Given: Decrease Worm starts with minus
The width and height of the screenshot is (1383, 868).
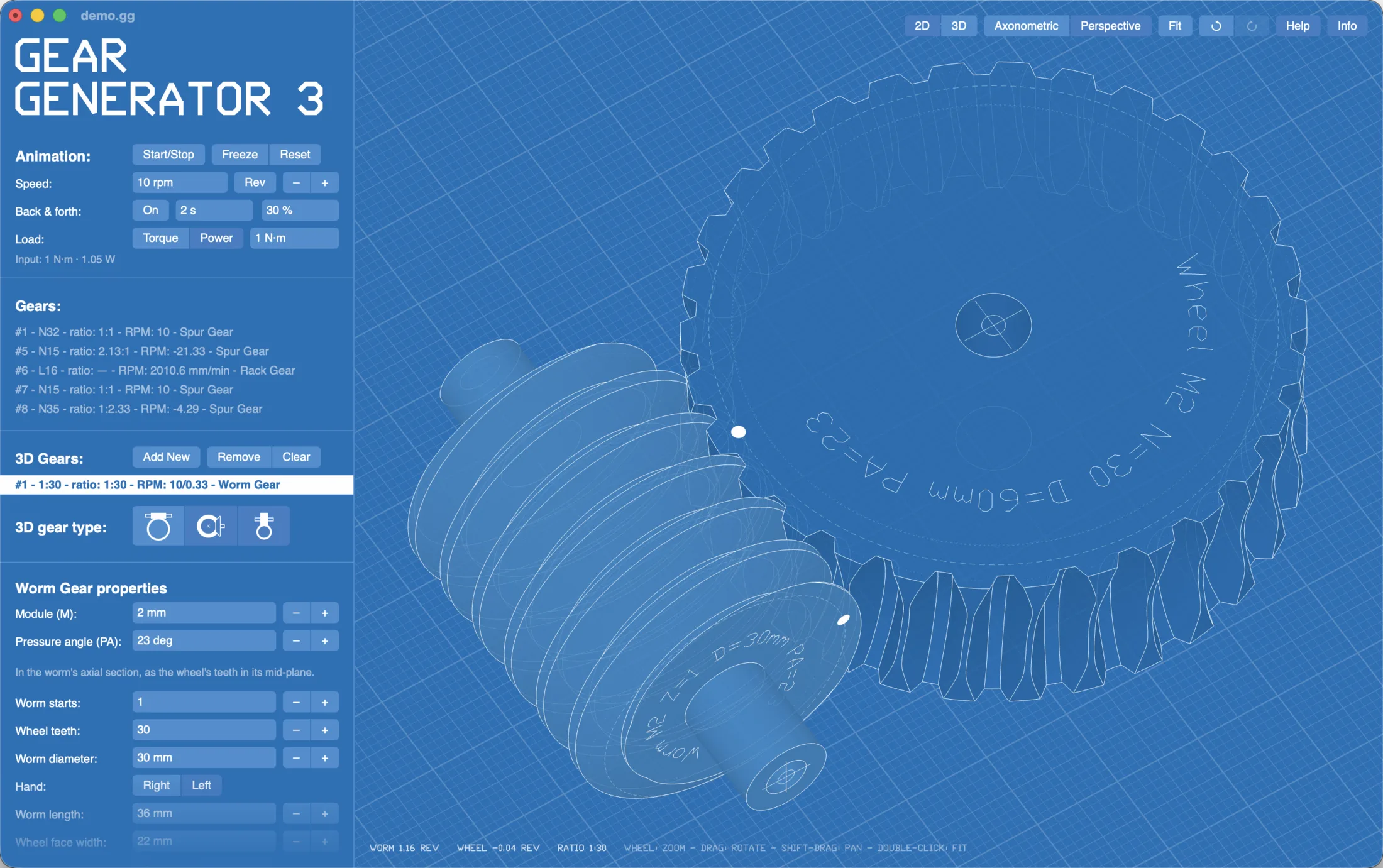Looking at the screenshot, I should [x=296, y=702].
